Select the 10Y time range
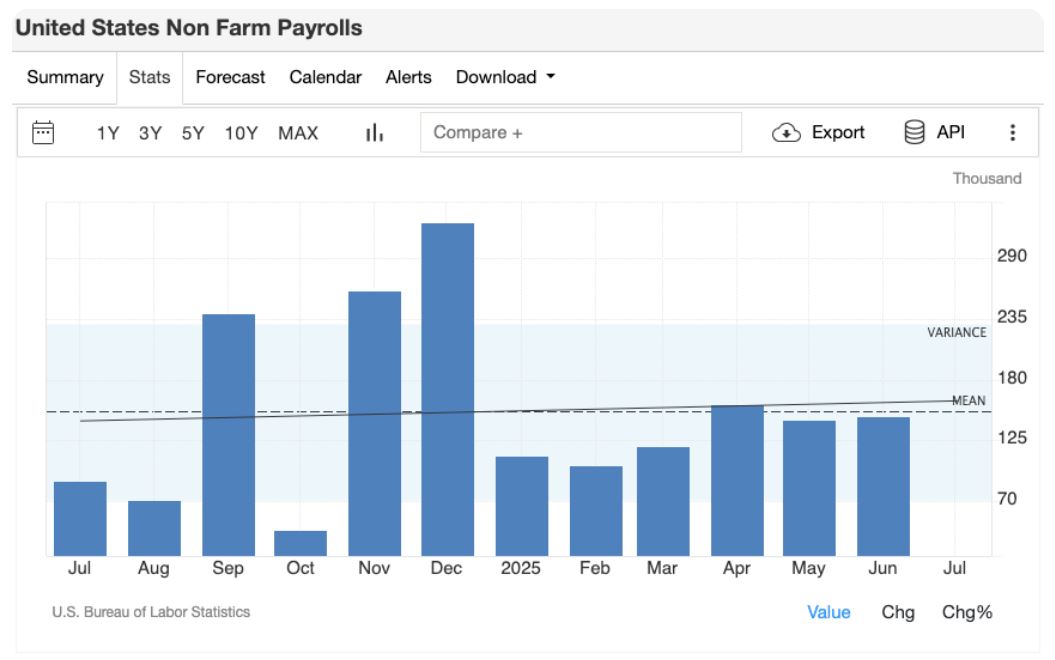1055x660 pixels. [241, 133]
